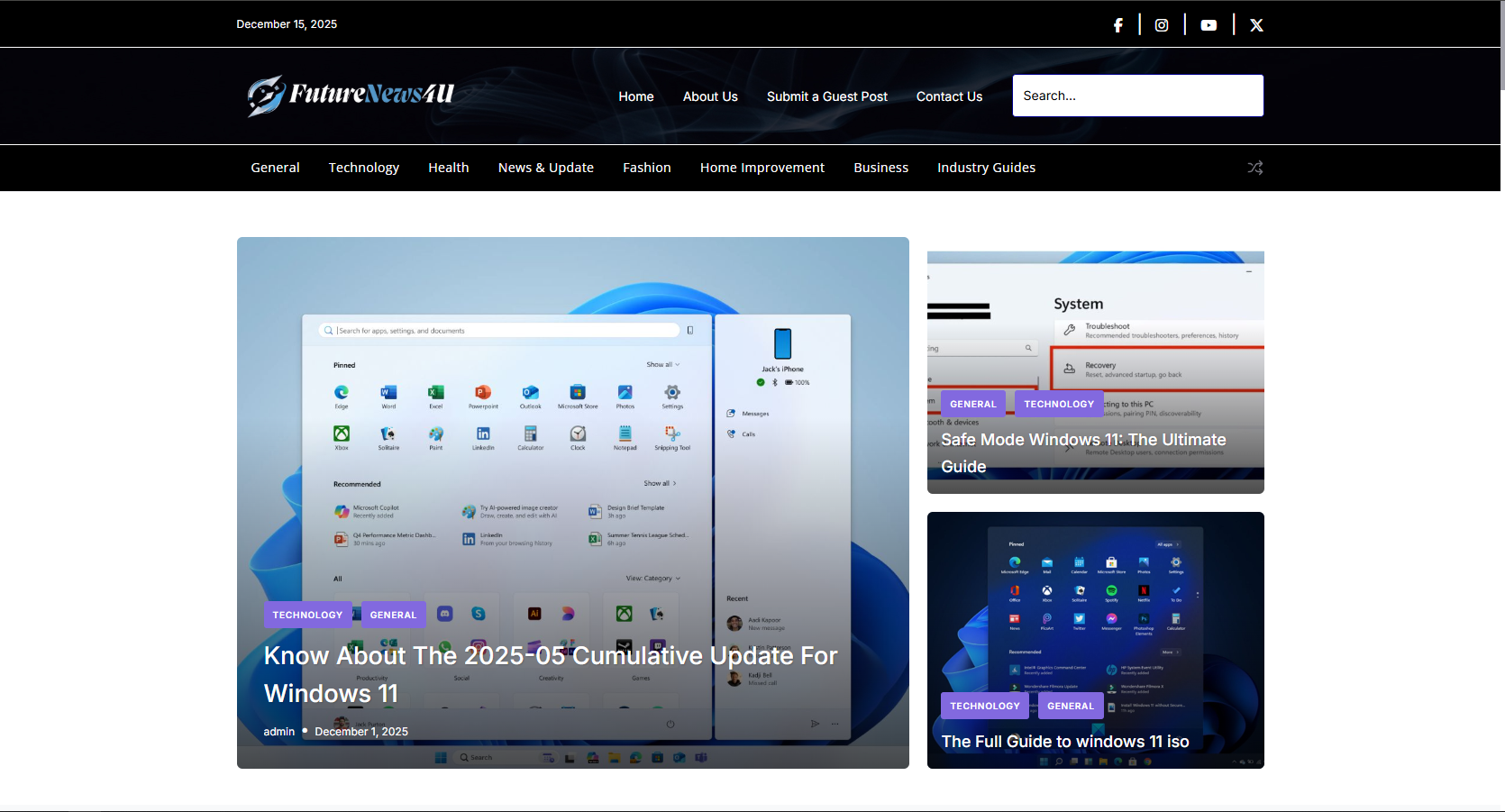
Task: Open the YouTube social icon
Action: pyautogui.click(x=1209, y=25)
